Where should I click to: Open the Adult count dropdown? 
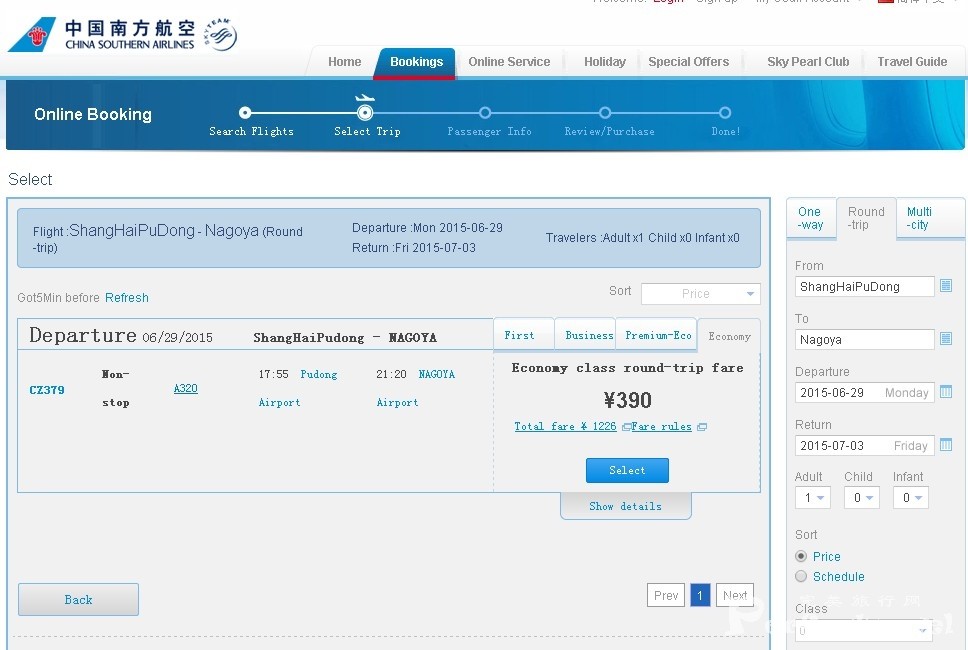pos(812,498)
